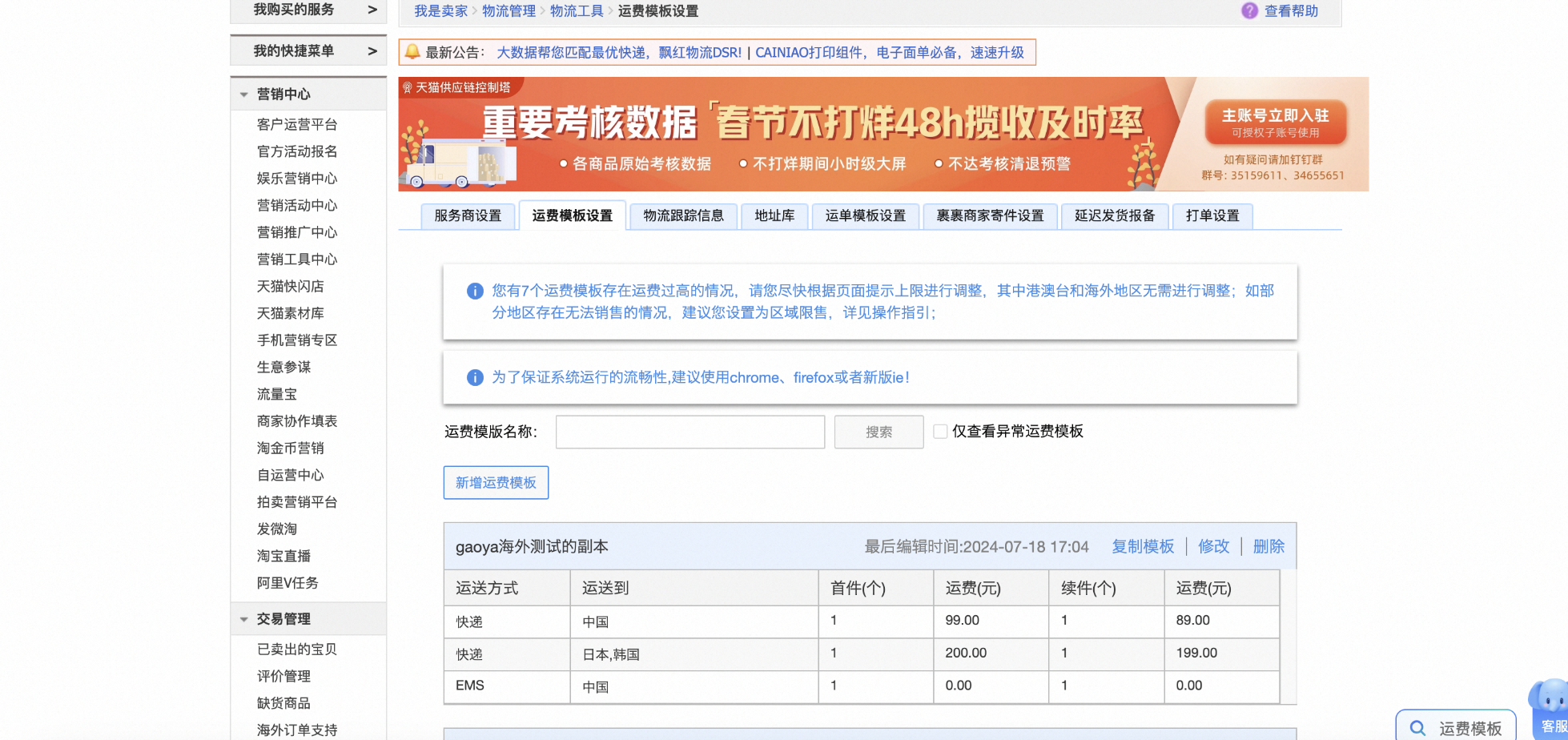This screenshot has width=1568, height=740.
Task: Open 拍卖营销平台 in the sidebar
Action: pyautogui.click(x=297, y=502)
